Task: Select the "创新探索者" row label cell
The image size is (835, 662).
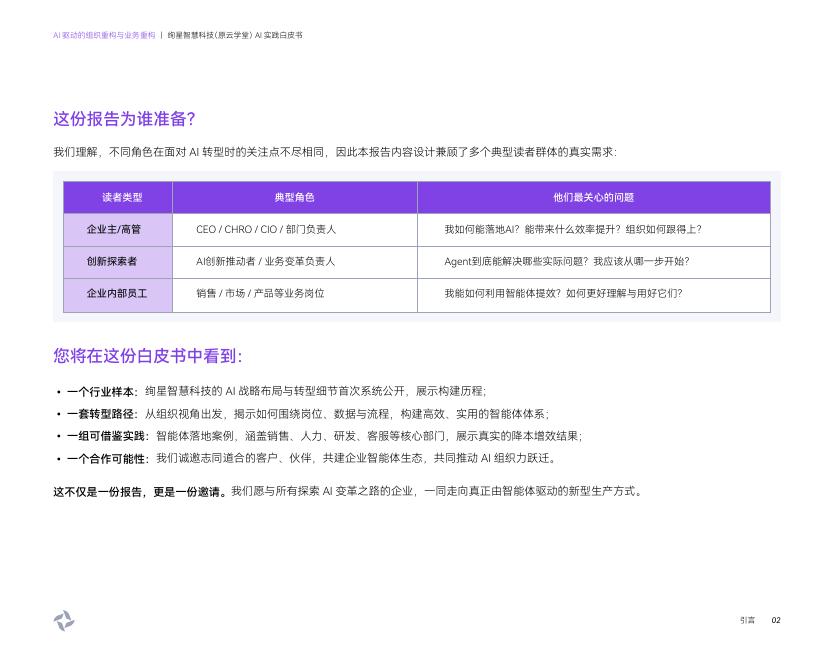Action: [118, 261]
